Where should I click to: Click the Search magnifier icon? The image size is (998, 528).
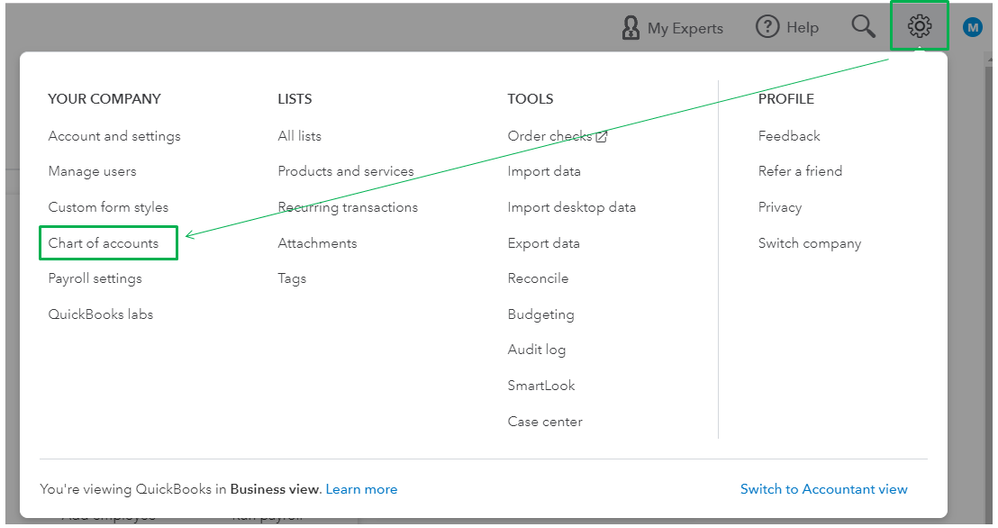pos(863,26)
